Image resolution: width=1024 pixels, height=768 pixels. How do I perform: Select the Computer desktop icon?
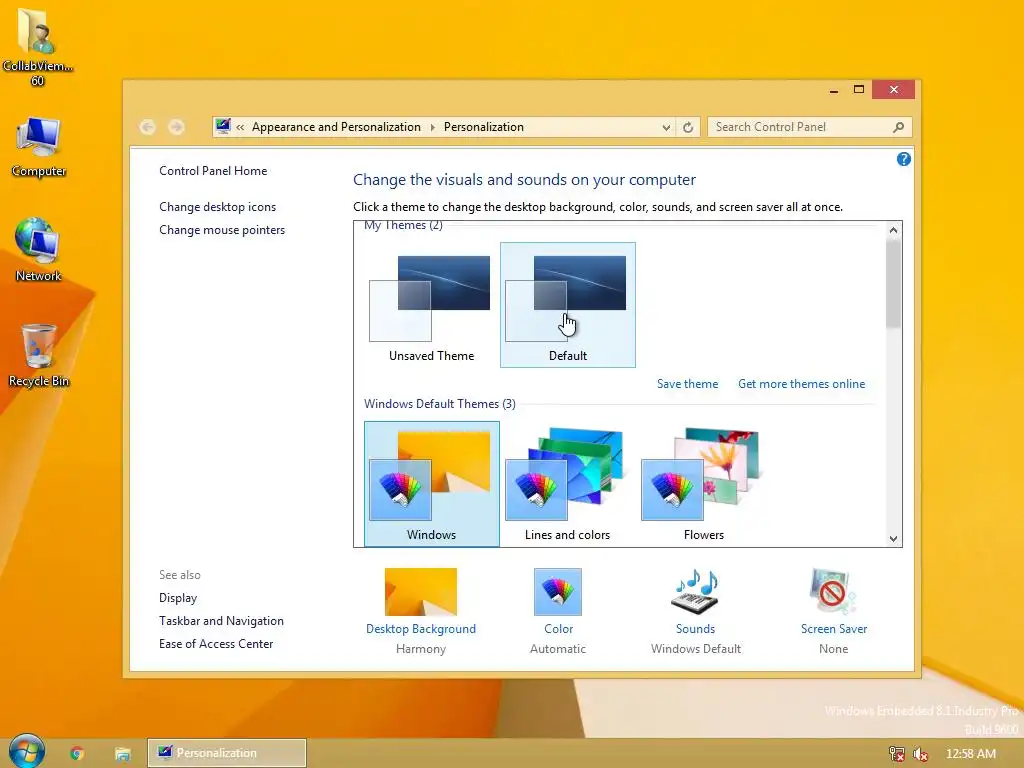tap(39, 147)
